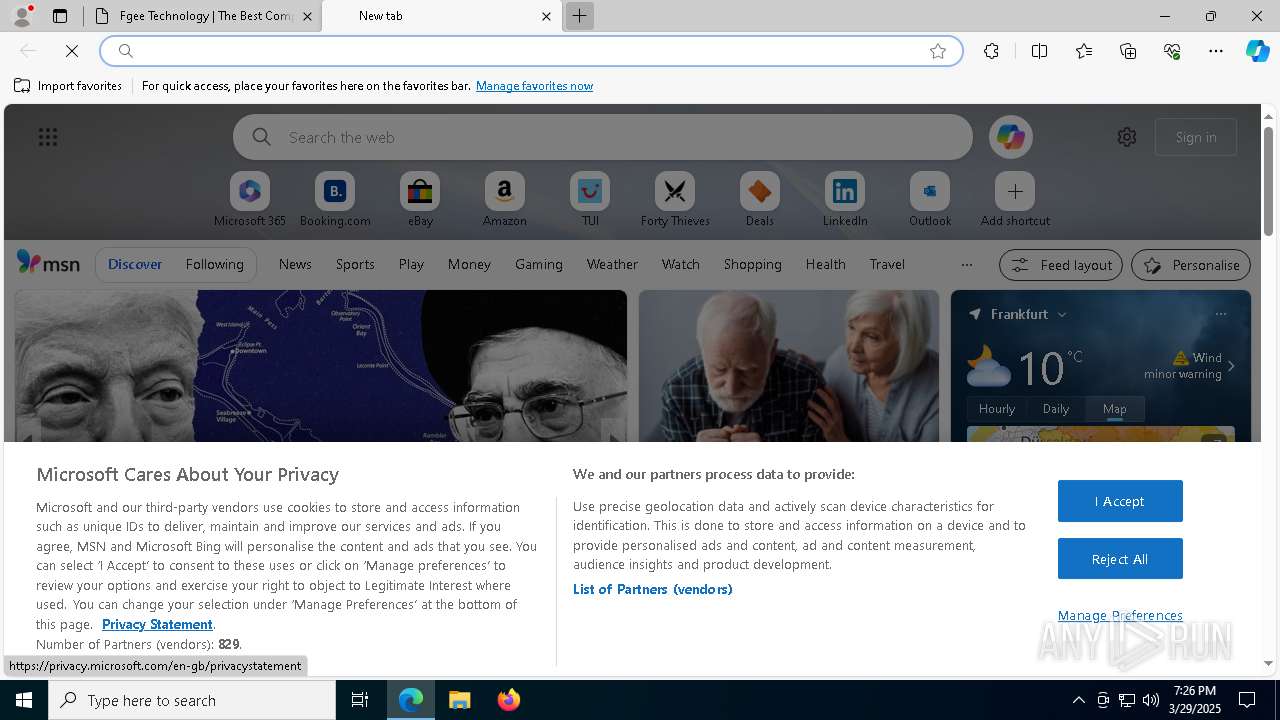Viewport: 1280px width, 720px height.
Task: Focus the Edge address bar
Action: tap(530, 51)
